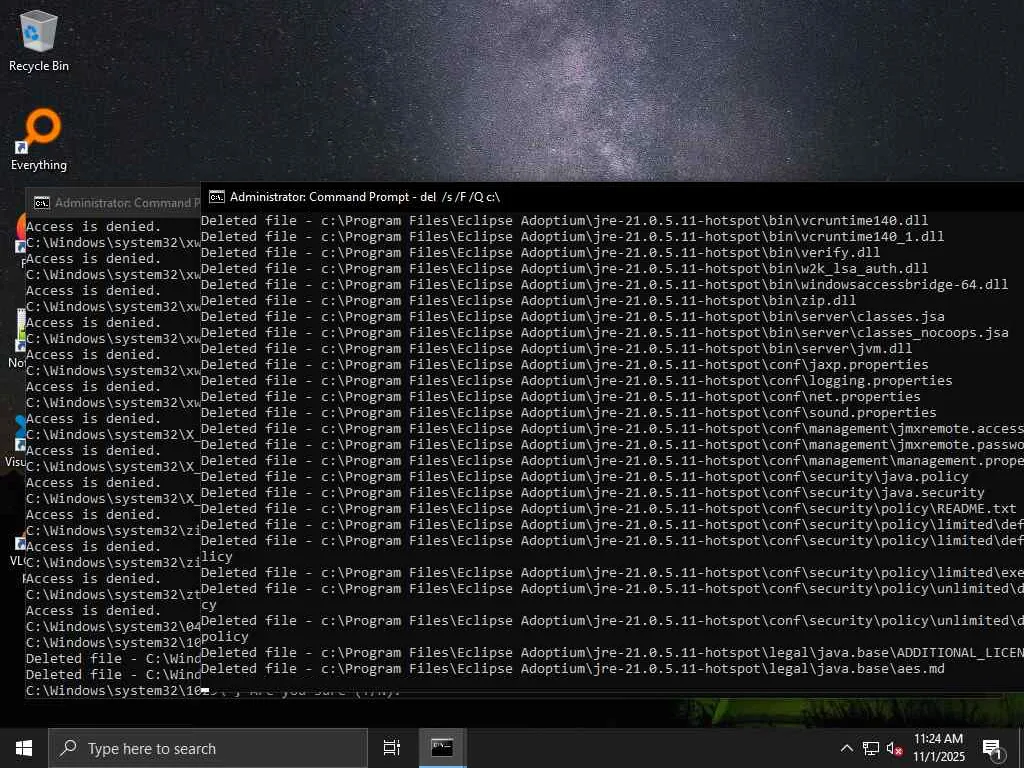
Task: Open the Action Center notifications icon
Action: click(992, 748)
